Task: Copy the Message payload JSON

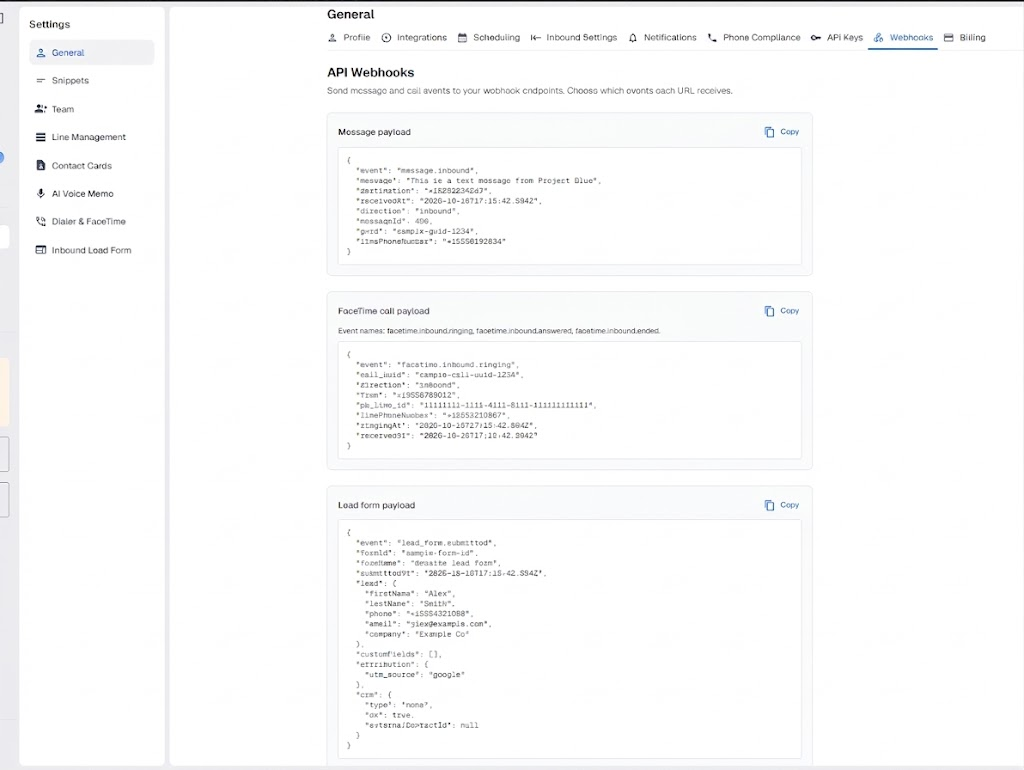Action: (x=782, y=132)
